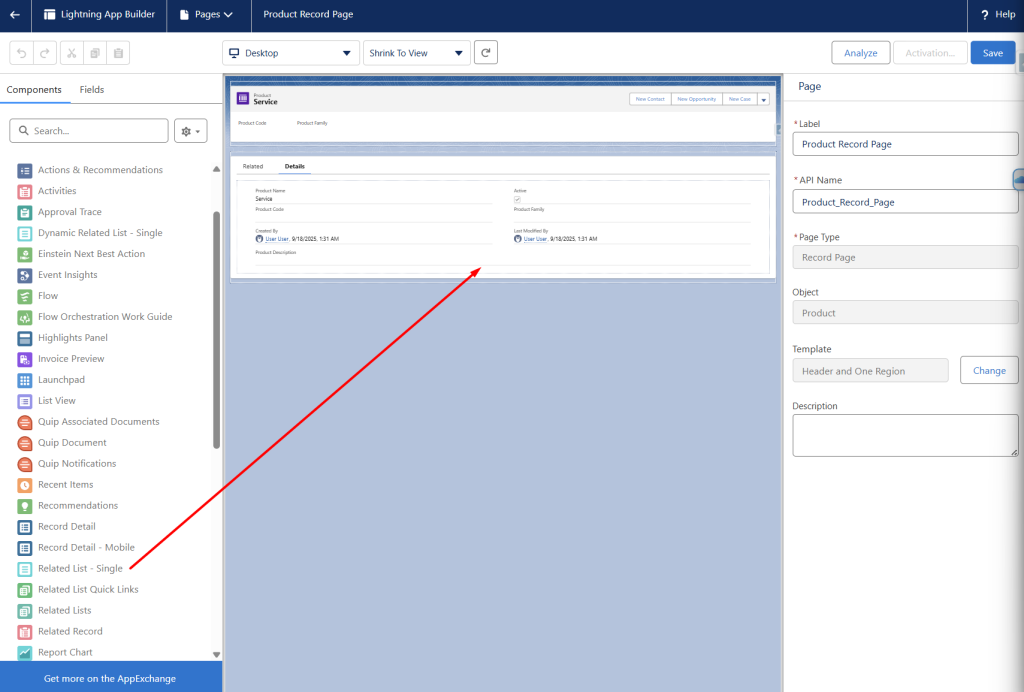This screenshot has height=692, width=1024.
Task: Open the Shrink To View zoom dropdown
Action: point(416,53)
